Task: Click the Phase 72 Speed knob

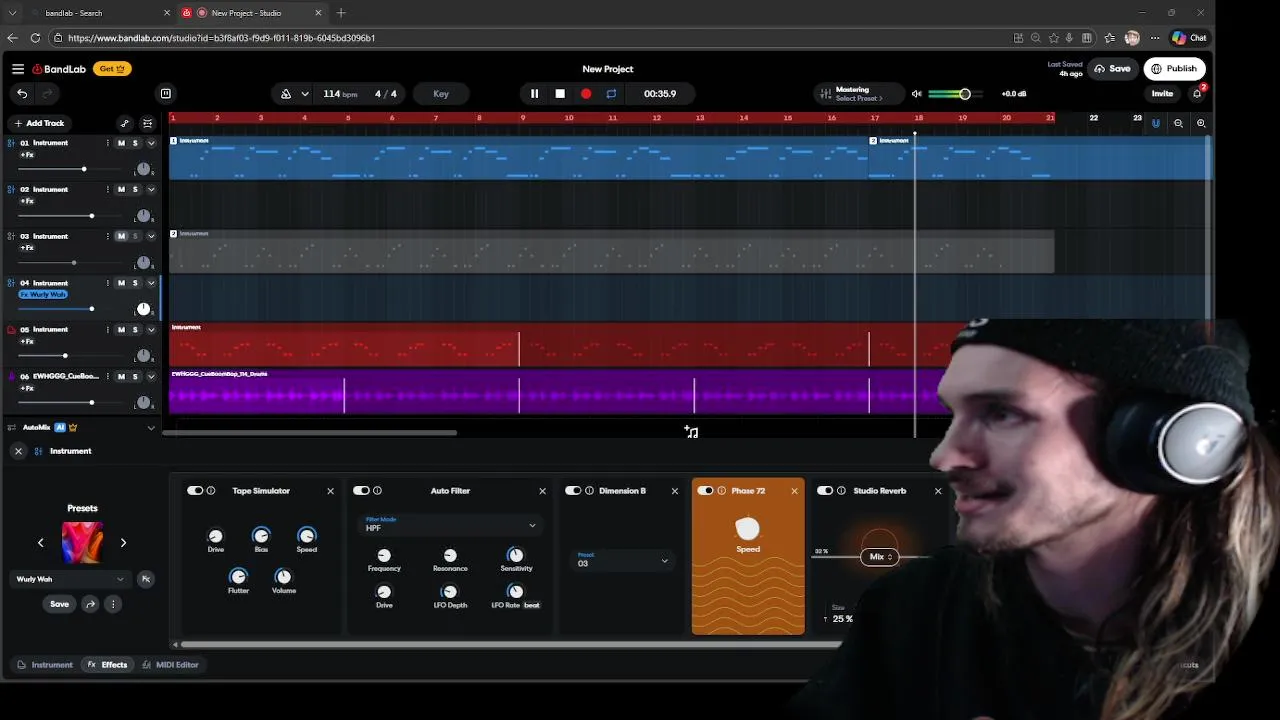Action: (x=748, y=528)
